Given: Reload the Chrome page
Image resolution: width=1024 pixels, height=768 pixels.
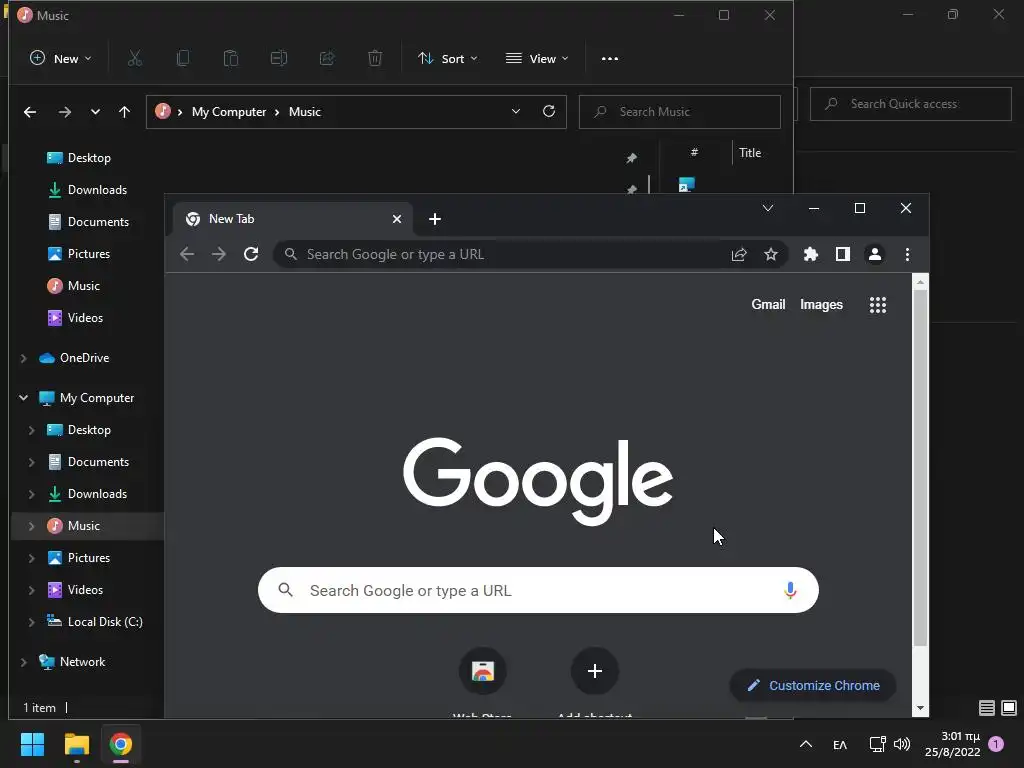Looking at the screenshot, I should [251, 254].
